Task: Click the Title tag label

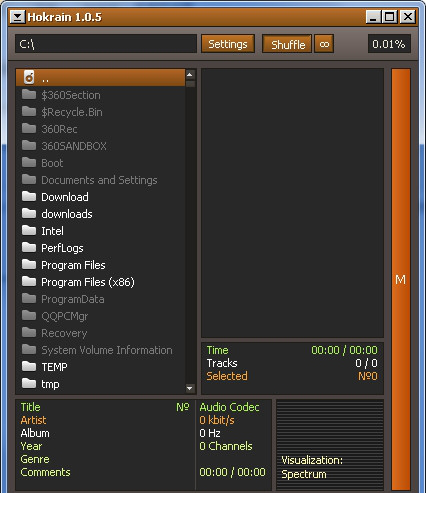Action: (30, 407)
